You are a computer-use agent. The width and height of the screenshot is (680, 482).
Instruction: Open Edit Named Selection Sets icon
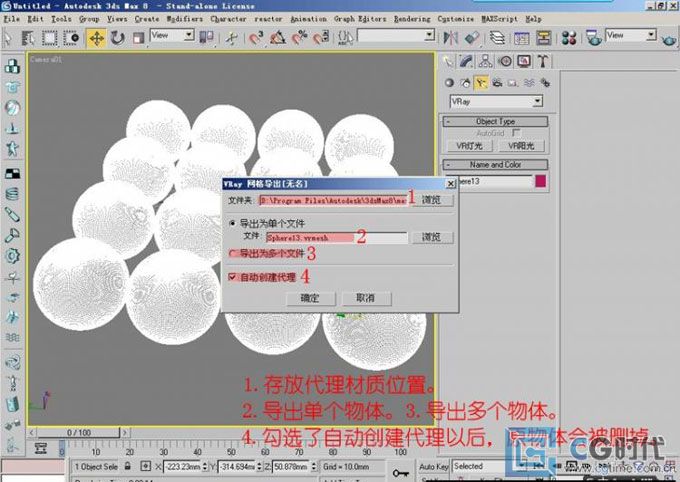click(346, 38)
